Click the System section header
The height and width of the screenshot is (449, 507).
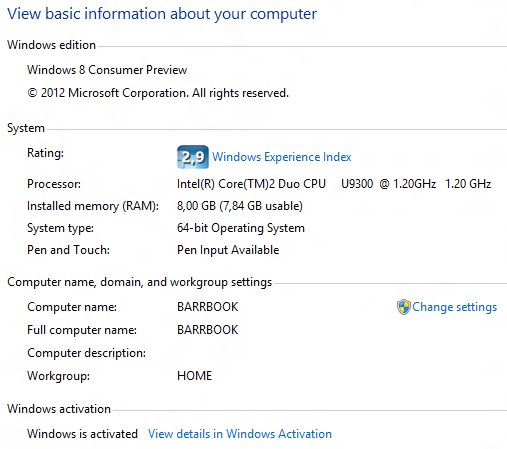[x=26, y=128]
